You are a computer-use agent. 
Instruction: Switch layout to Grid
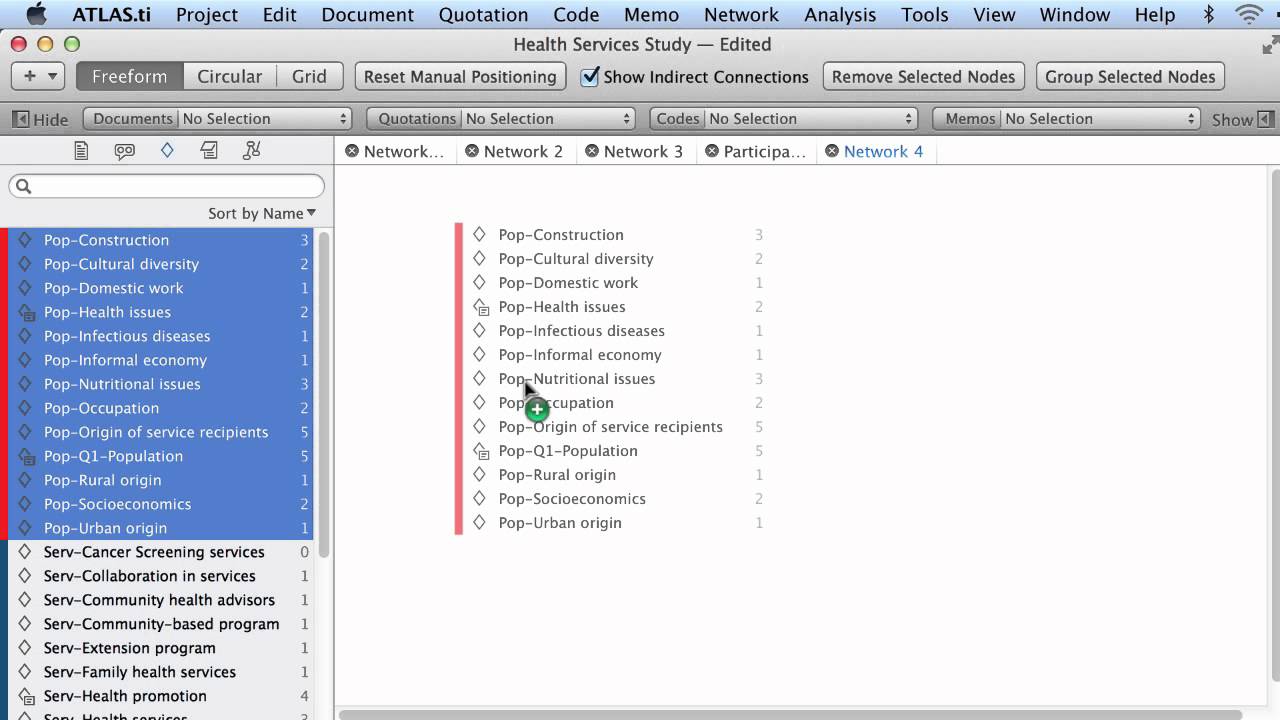[309, 76]
